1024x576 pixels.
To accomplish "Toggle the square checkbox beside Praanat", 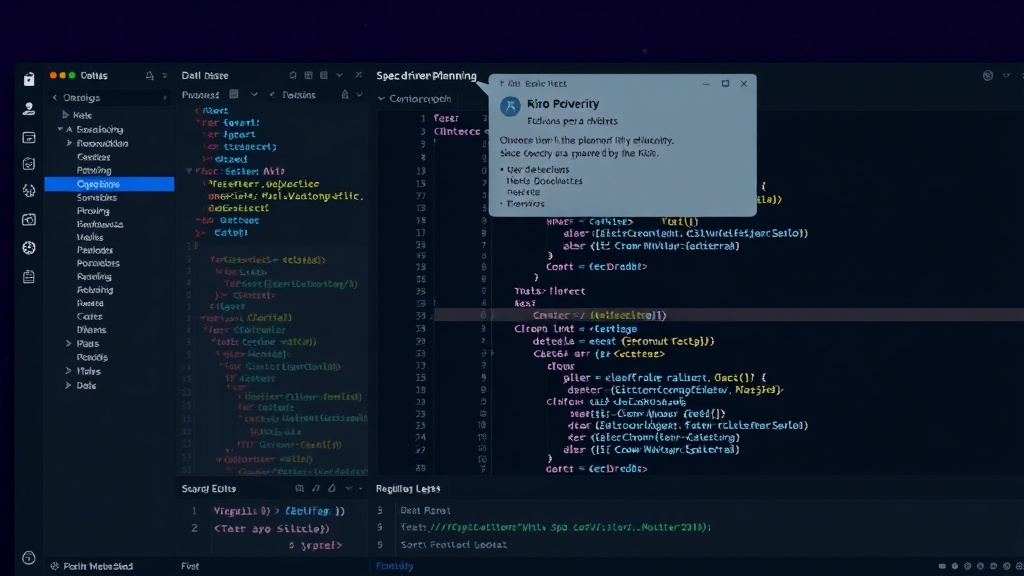I will pos(234,95).
